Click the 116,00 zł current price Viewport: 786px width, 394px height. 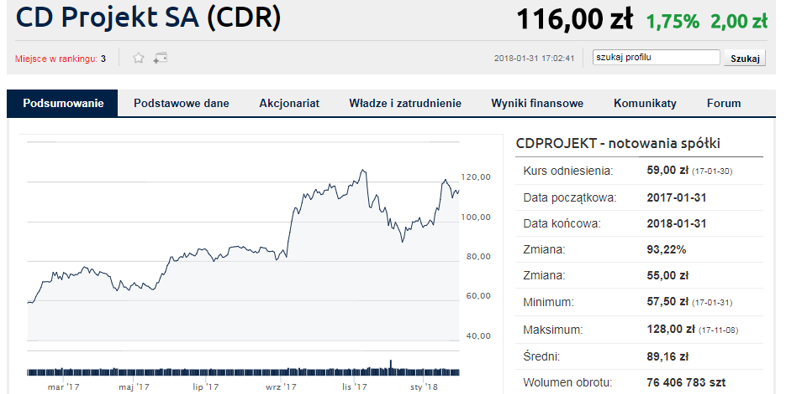pos(574,20)
